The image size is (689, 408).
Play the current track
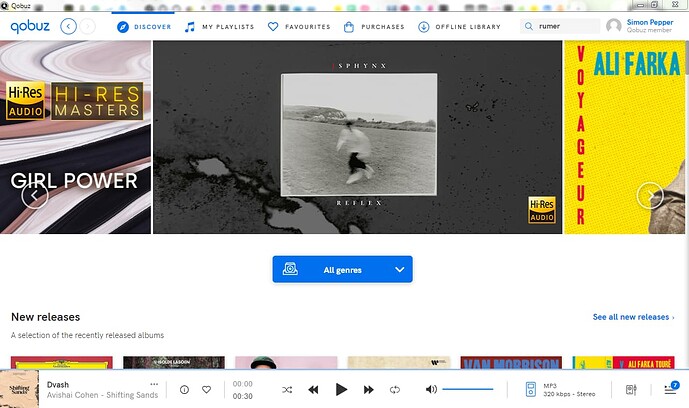pos(341,390)
